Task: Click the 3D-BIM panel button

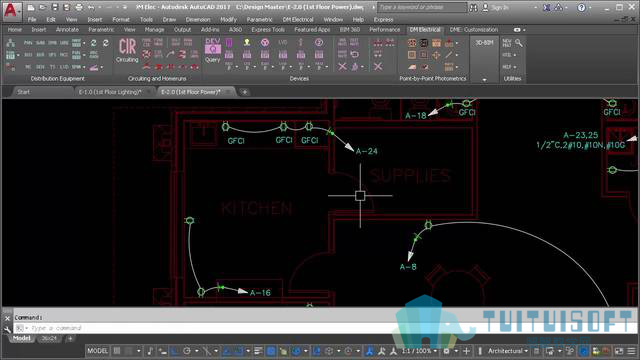Action: click(x=484, y=42)
